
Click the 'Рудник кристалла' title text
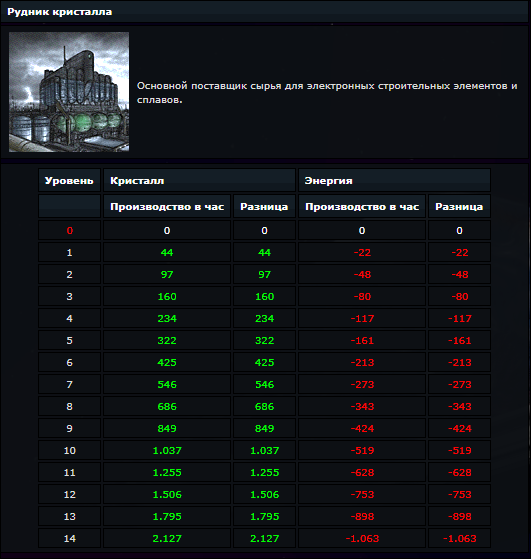[x=60, y=12]
